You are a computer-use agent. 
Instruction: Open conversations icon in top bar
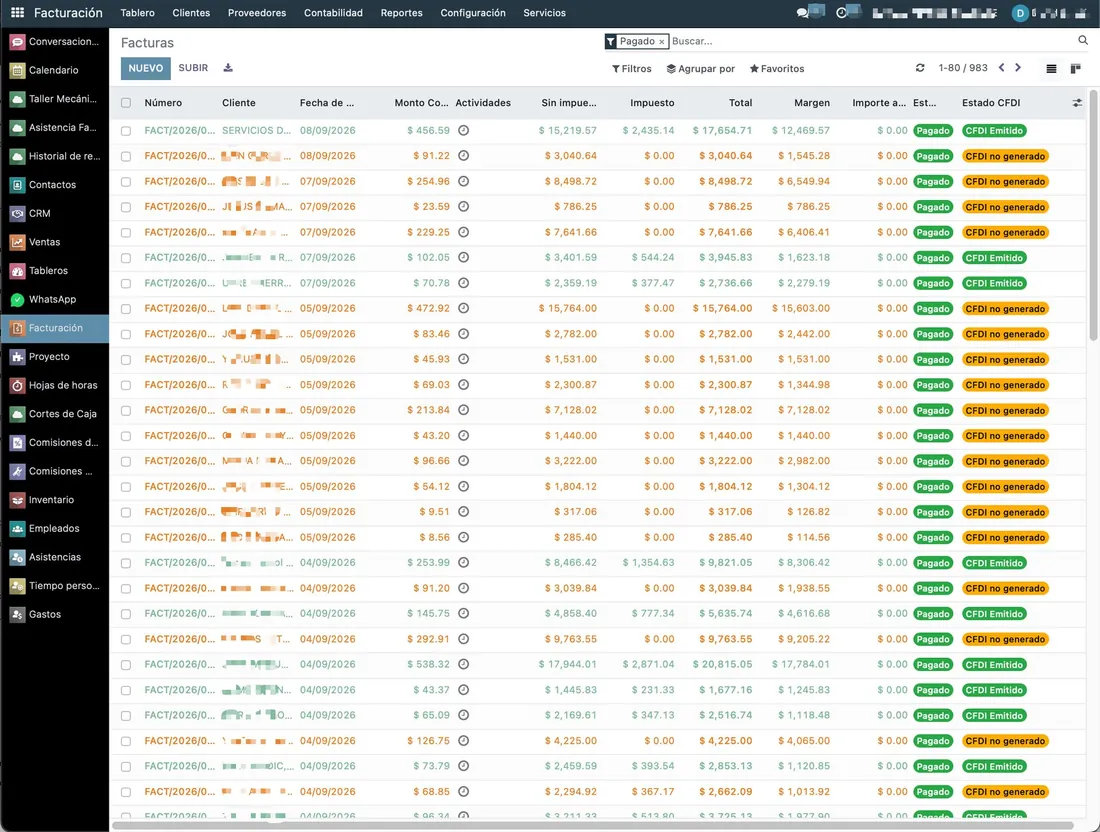803,13
